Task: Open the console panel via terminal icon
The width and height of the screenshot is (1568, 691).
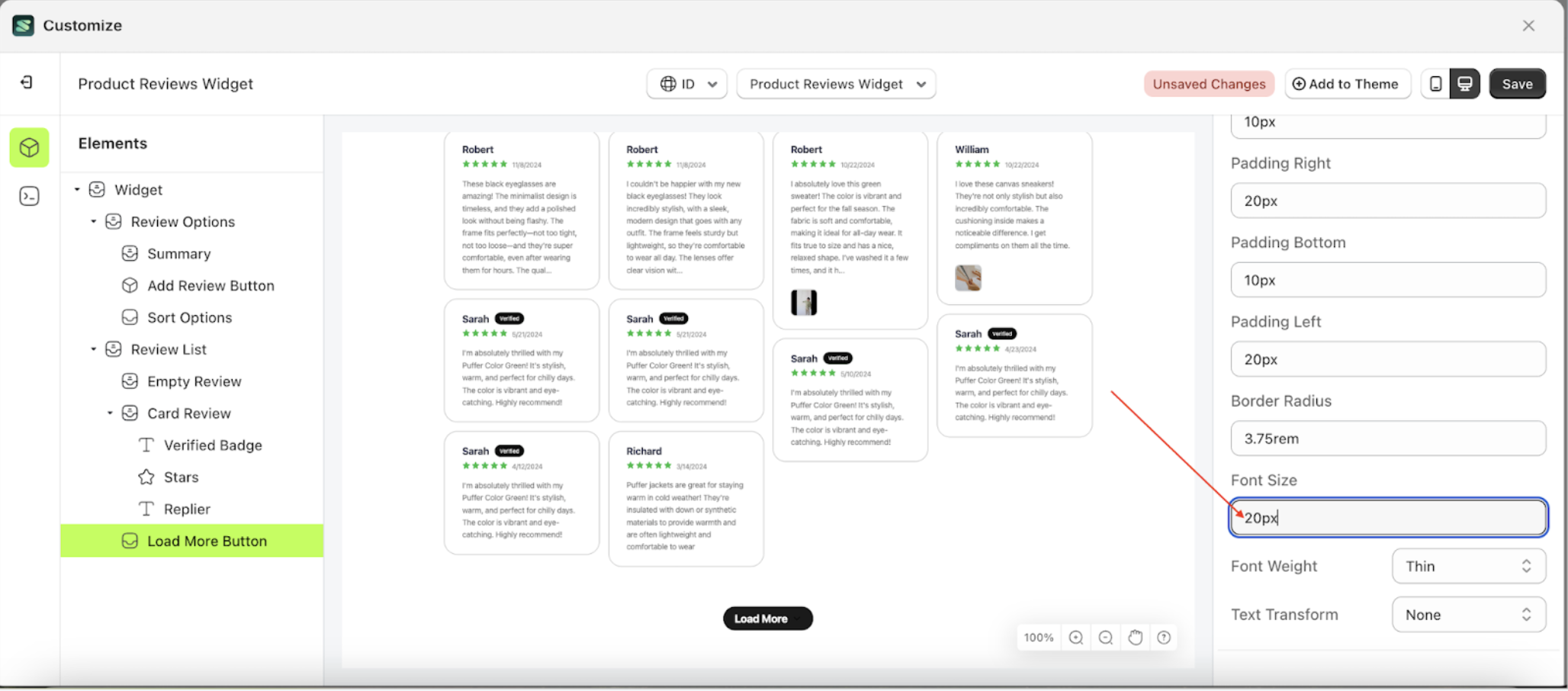Action: click(x=28, y=196)
